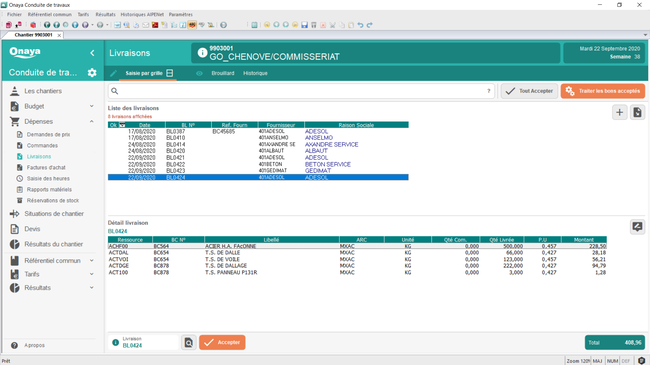Expand the Budget menu chevron
The width and height of the screenshot is (650, 365).
tap(92, 106)
